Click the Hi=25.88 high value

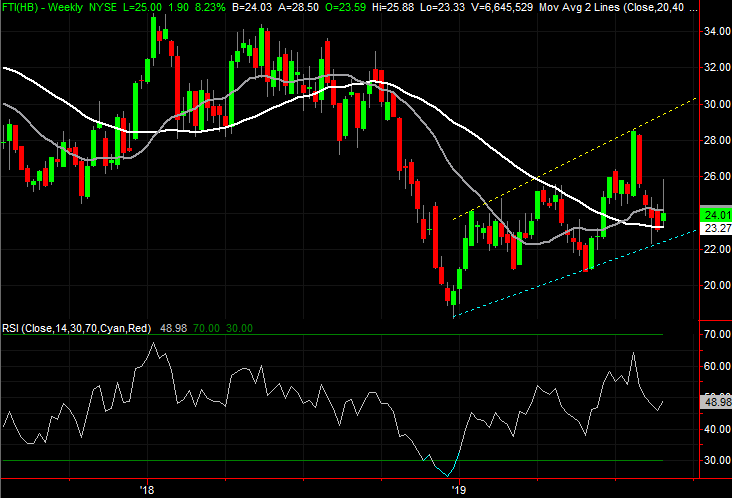pos(393,7)
